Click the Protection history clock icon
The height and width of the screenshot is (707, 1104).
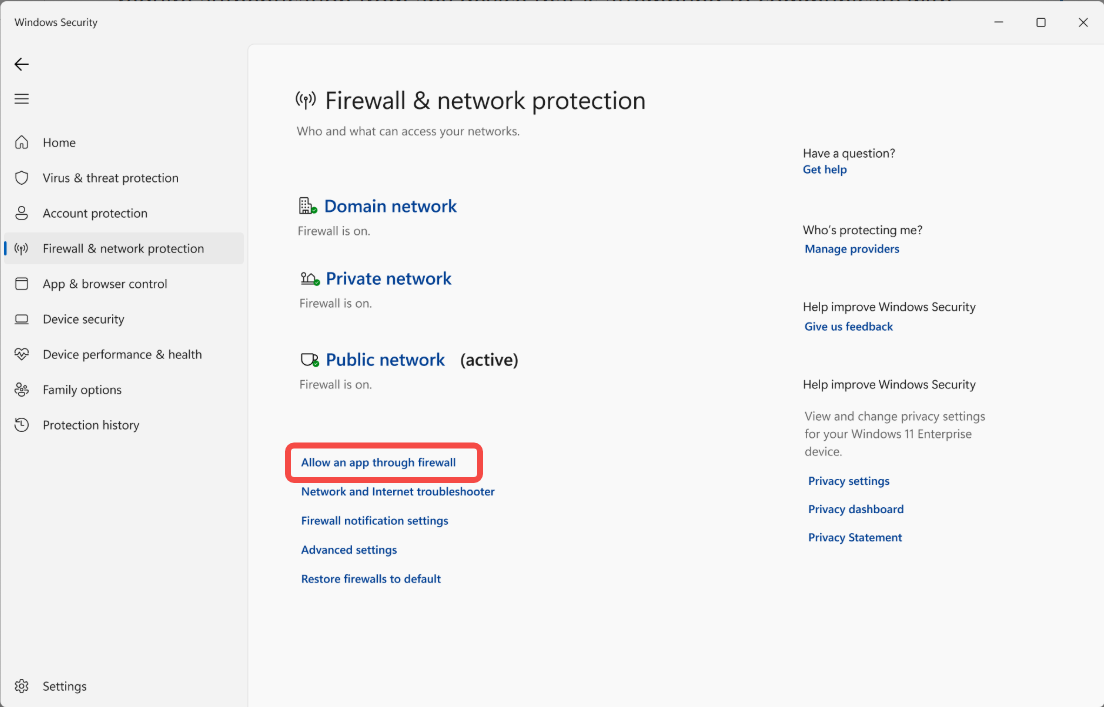coord(22,425)
